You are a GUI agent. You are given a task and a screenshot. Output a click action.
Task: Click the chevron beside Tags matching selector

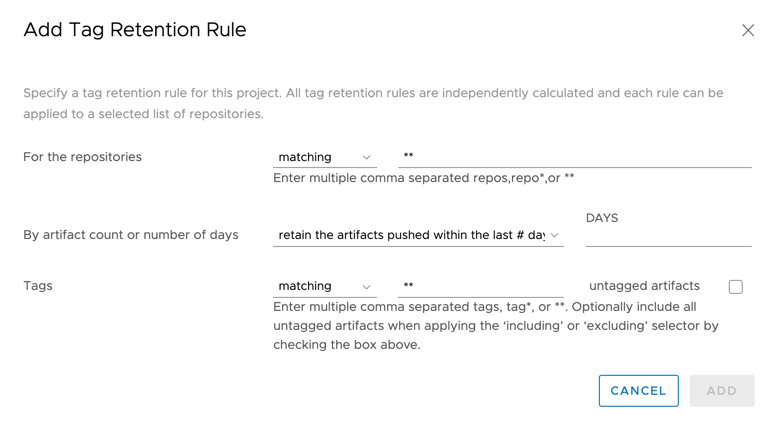(x=366, y=287)
